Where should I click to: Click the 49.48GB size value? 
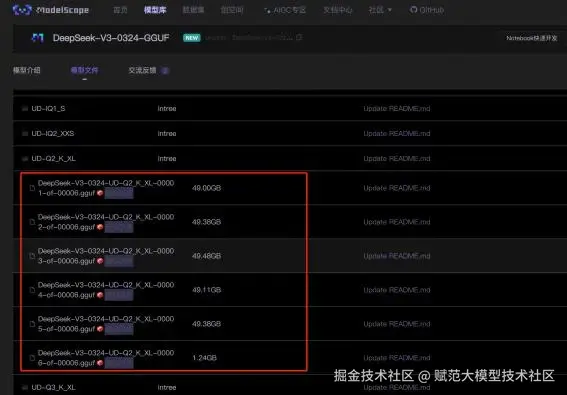(x=206, y=256)
